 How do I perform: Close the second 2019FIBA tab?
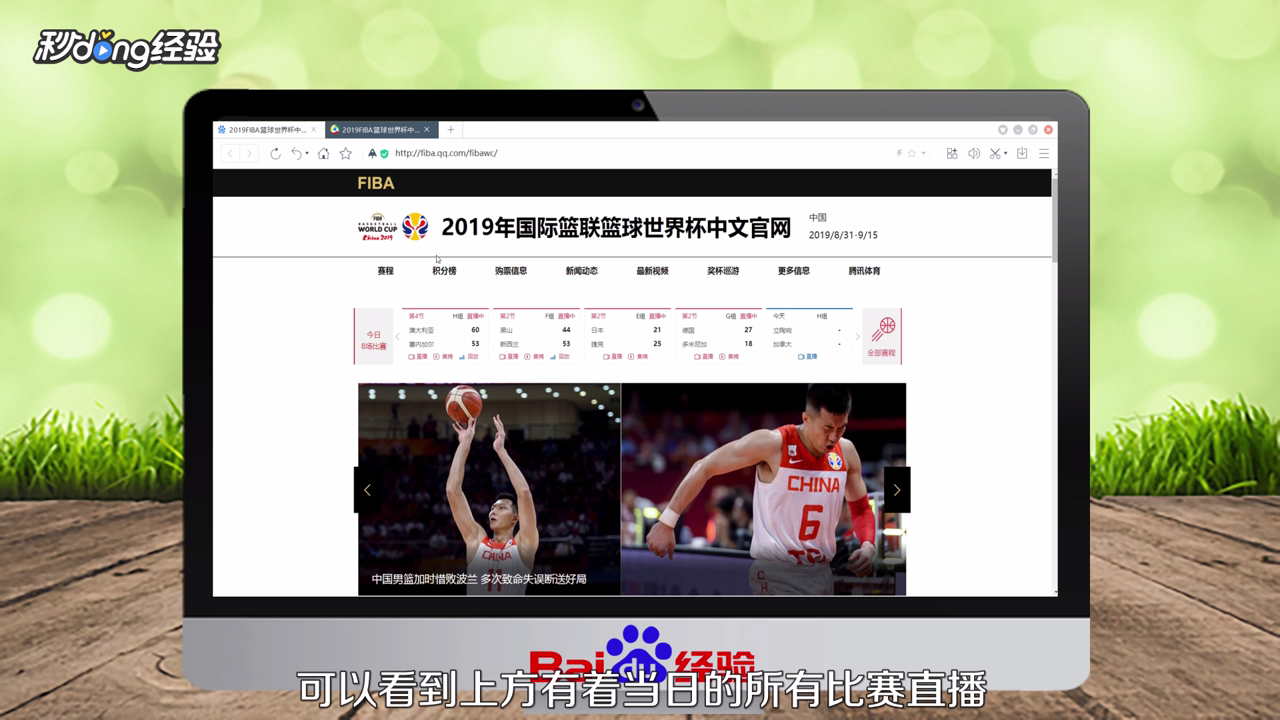point(427,130)
